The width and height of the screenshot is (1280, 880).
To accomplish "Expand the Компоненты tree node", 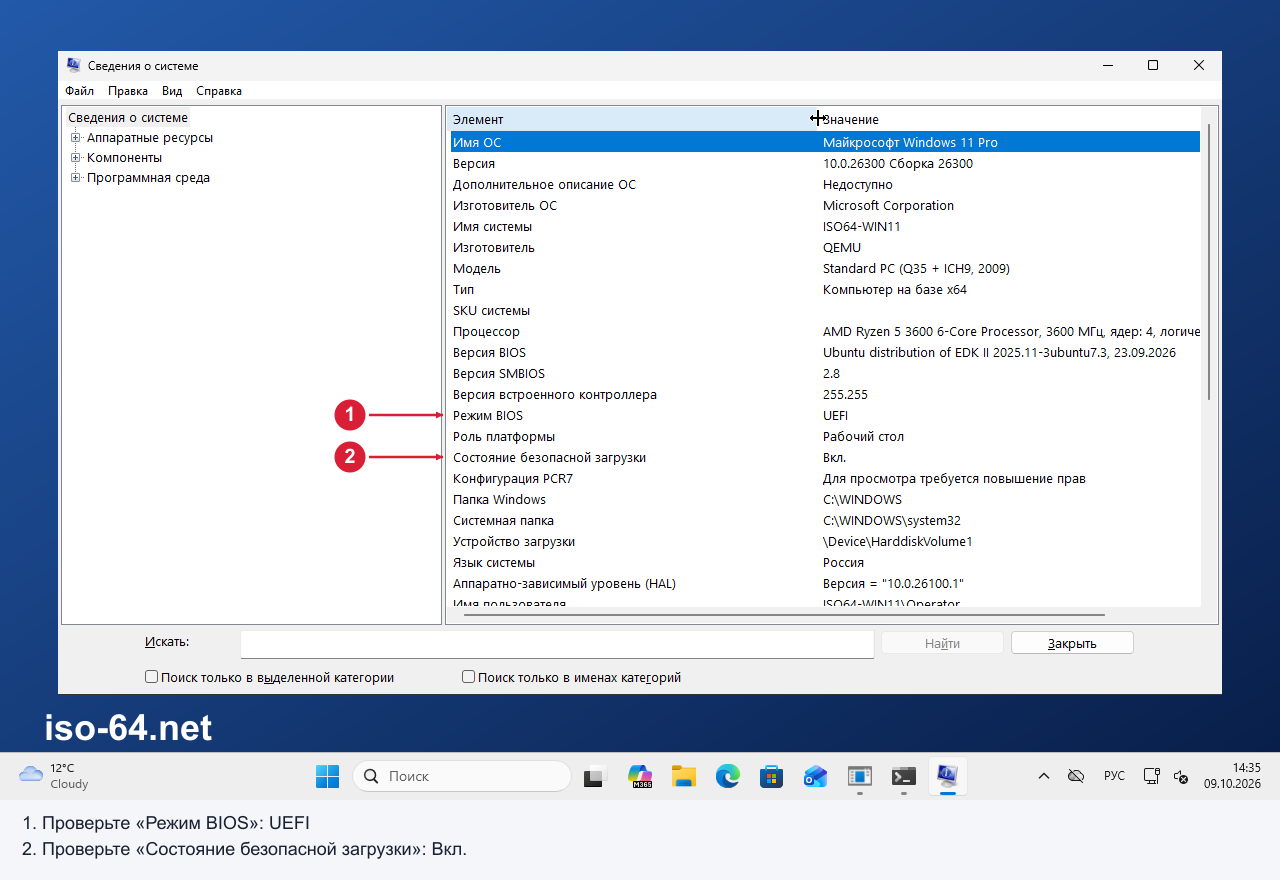I will coord(75,158).
